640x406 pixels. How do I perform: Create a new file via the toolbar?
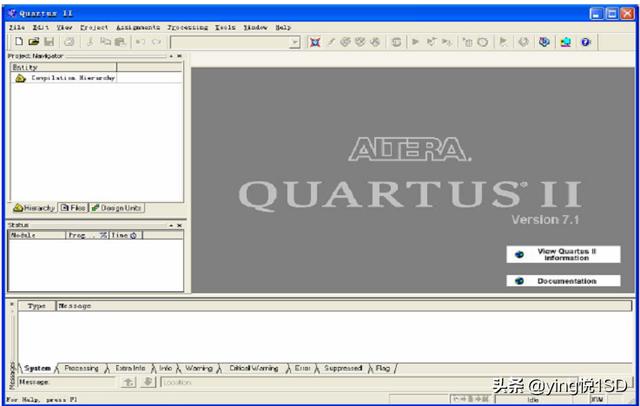tap(19, 41)
